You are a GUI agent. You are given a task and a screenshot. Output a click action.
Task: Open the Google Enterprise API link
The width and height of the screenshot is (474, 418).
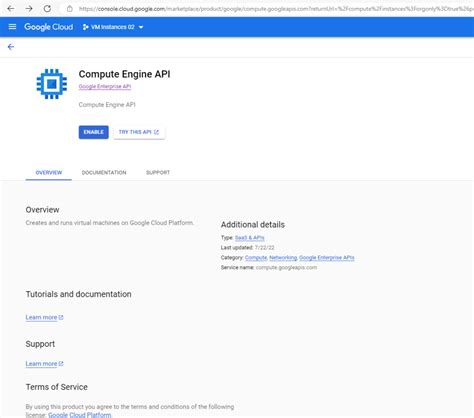105,87
